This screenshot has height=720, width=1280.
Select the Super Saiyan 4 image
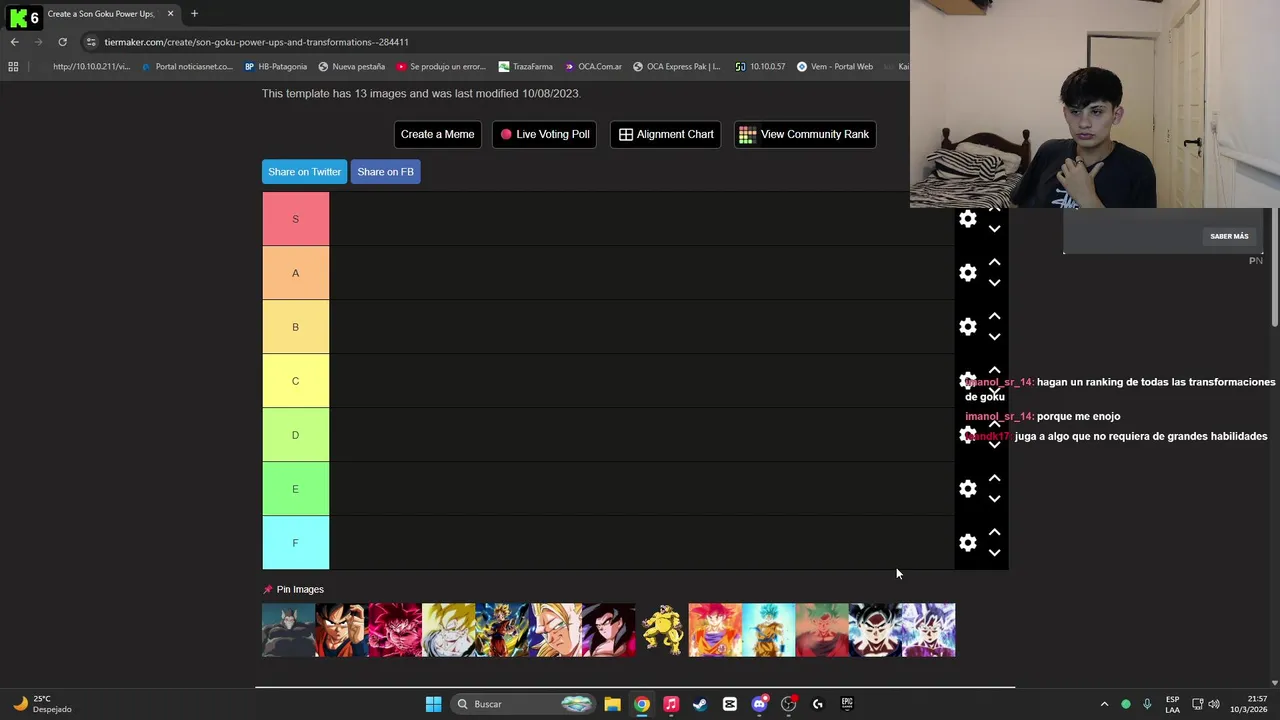coord(608,630)
